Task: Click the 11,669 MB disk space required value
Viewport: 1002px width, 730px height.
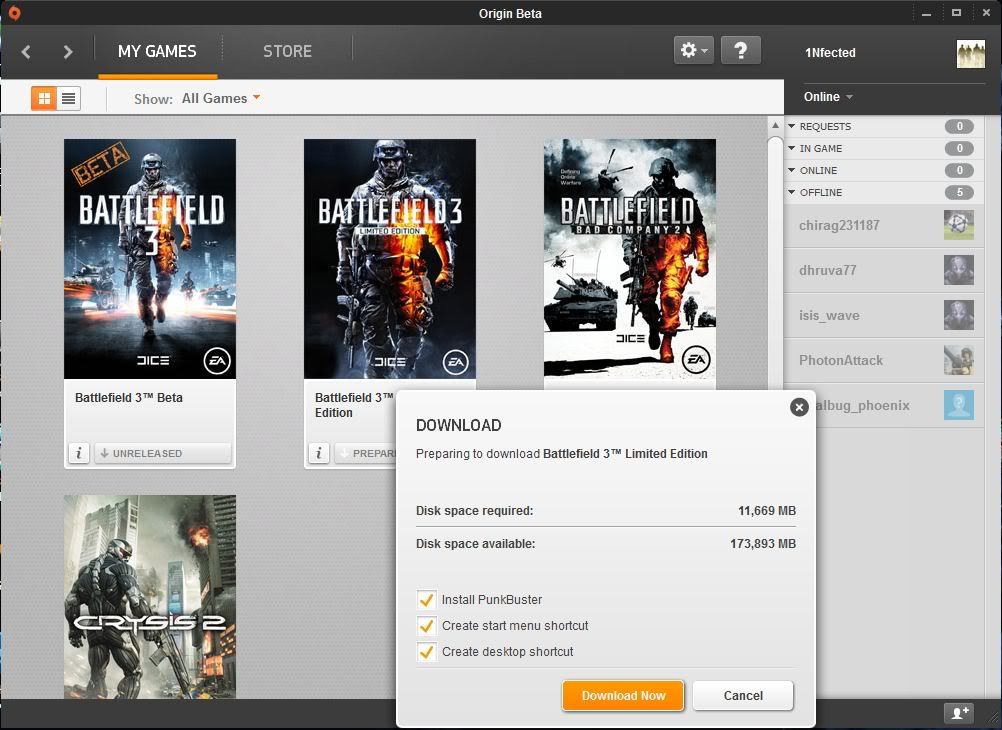Action: [767, 511]
